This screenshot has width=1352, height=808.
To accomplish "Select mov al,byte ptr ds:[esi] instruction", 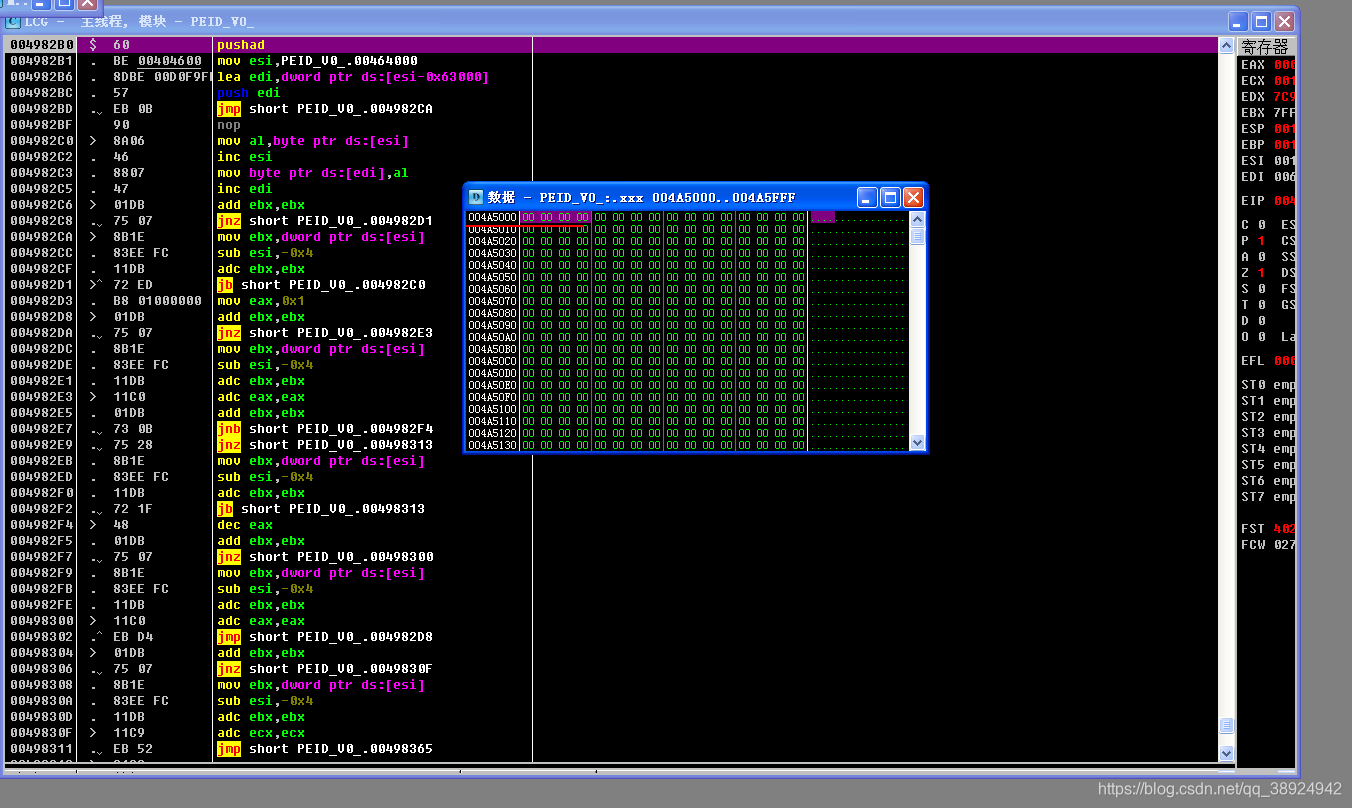I will click(313, 141).
